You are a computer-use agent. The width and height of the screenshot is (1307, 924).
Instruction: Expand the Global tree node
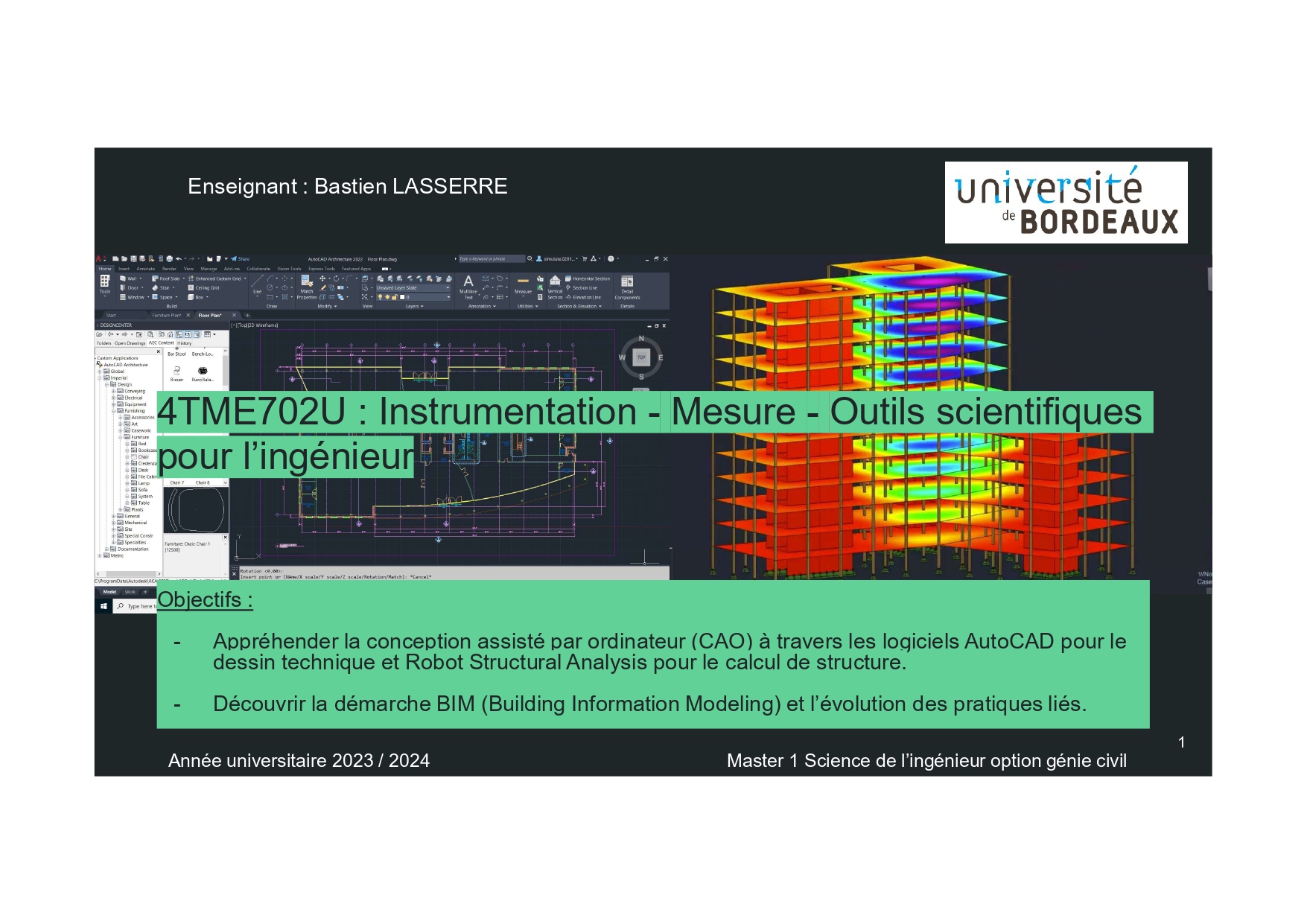[100, 372]
